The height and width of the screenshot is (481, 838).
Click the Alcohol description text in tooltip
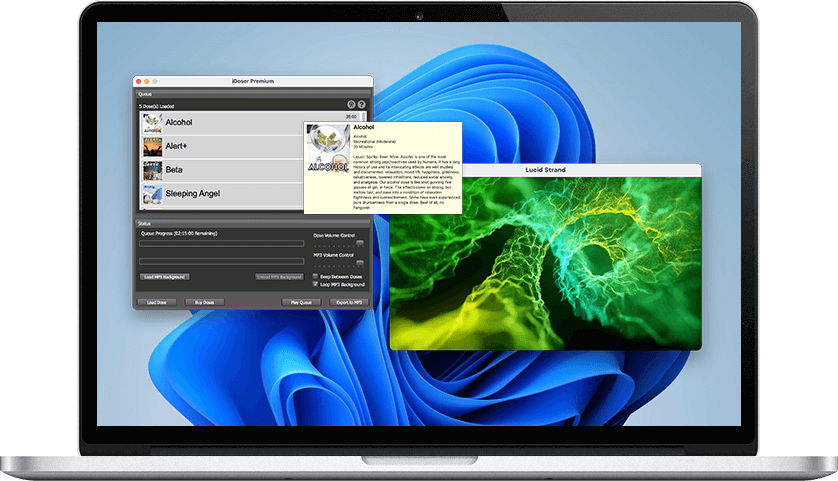[x=406, y=182]
